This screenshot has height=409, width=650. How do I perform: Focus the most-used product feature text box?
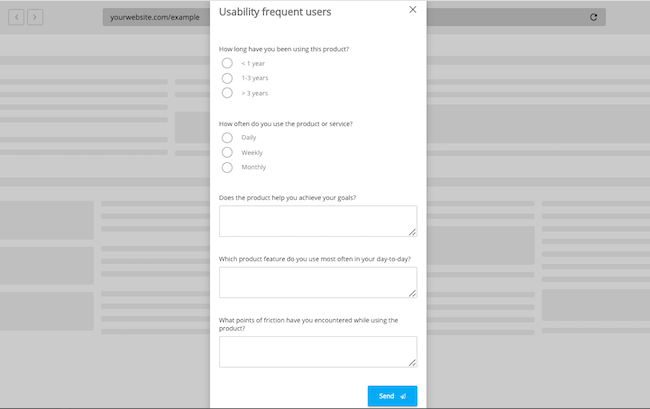click(x=318, y=282)
